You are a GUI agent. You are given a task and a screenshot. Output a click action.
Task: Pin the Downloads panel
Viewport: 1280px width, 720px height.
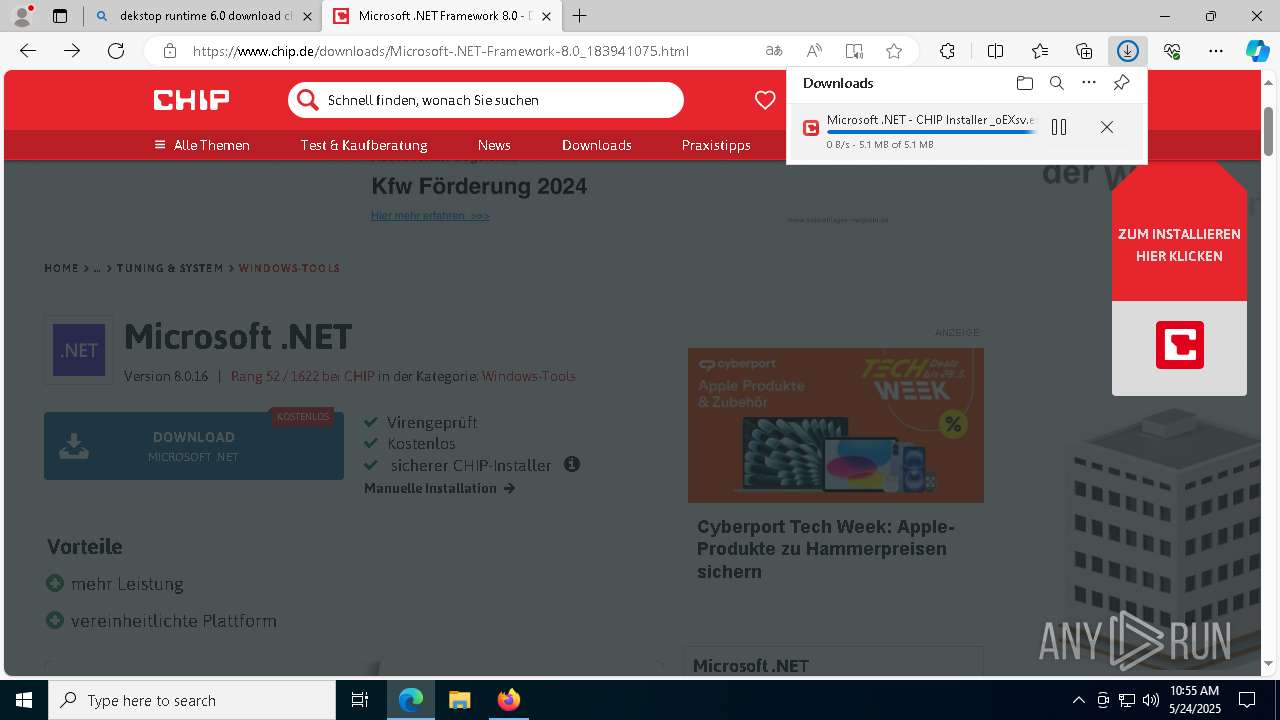coord(1121,83)
